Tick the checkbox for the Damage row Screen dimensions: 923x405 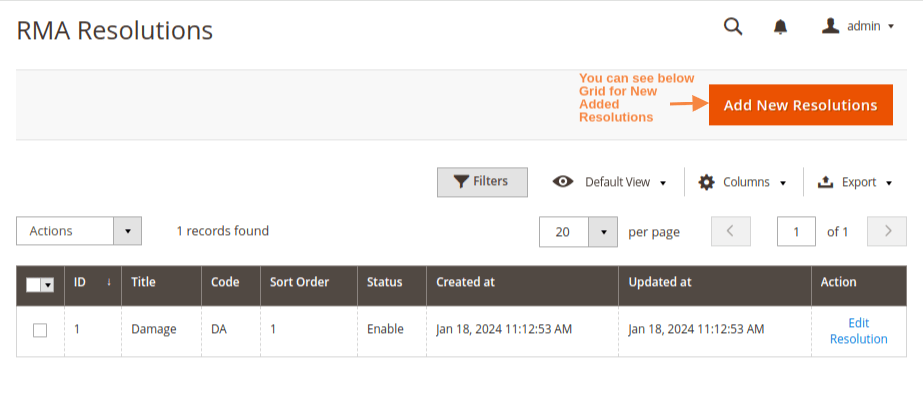(40, 330)
